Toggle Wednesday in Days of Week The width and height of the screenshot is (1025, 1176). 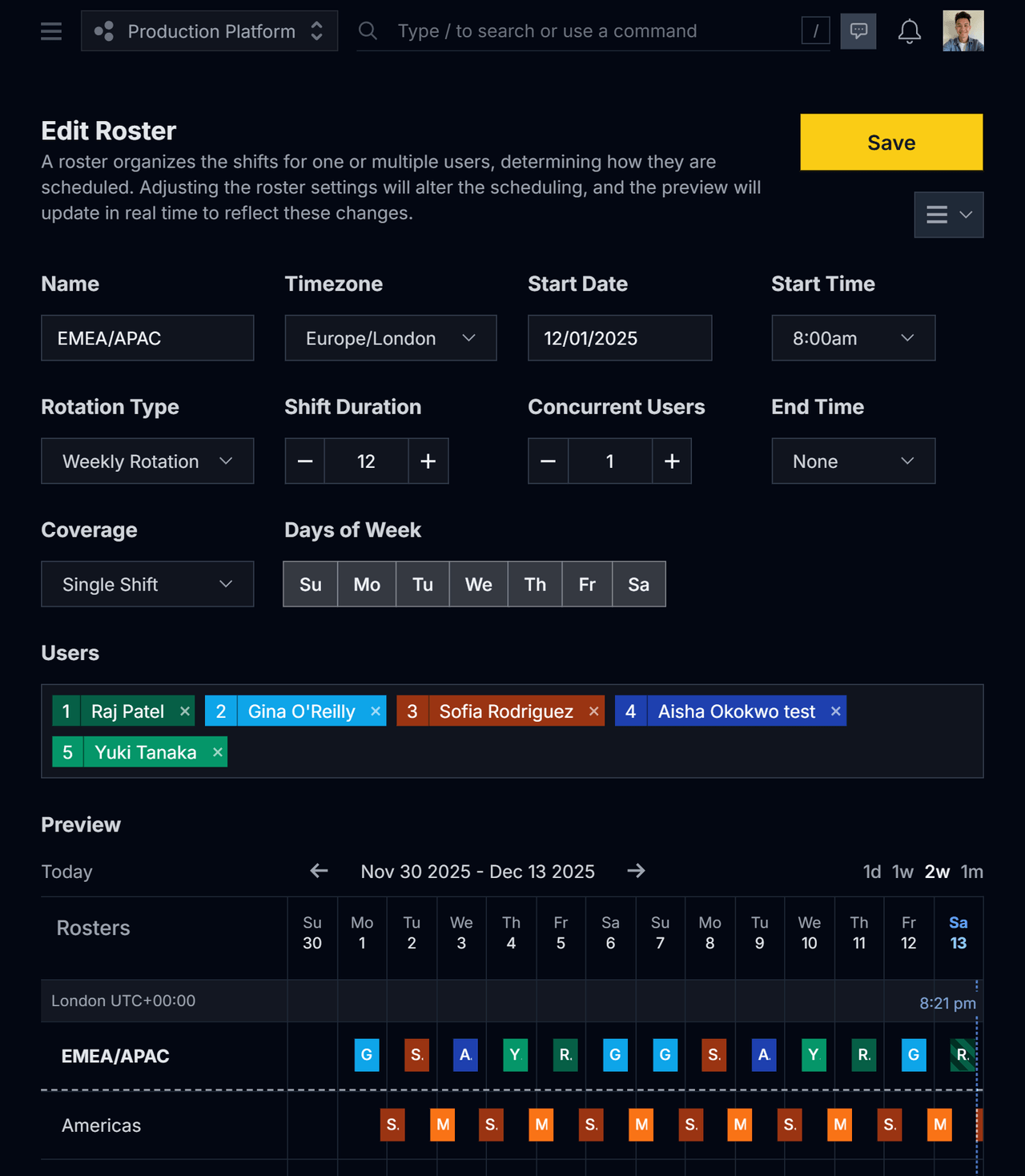pyautogui.click(x=478, y=584)
